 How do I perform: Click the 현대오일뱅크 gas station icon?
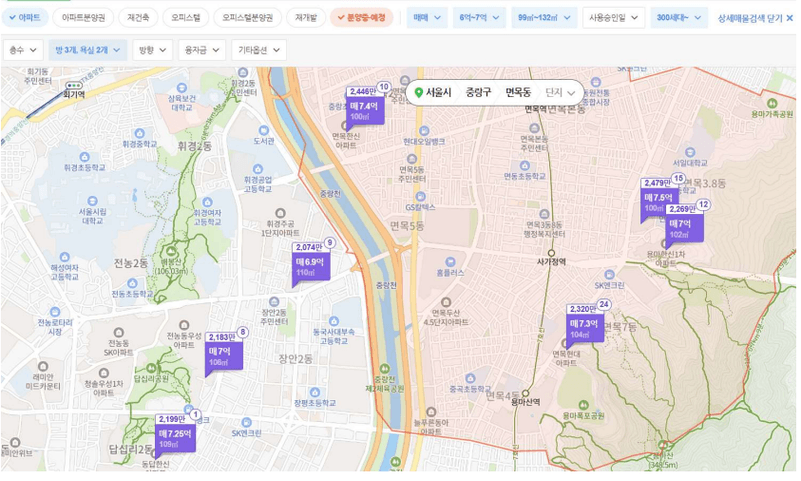pos(423,131)
